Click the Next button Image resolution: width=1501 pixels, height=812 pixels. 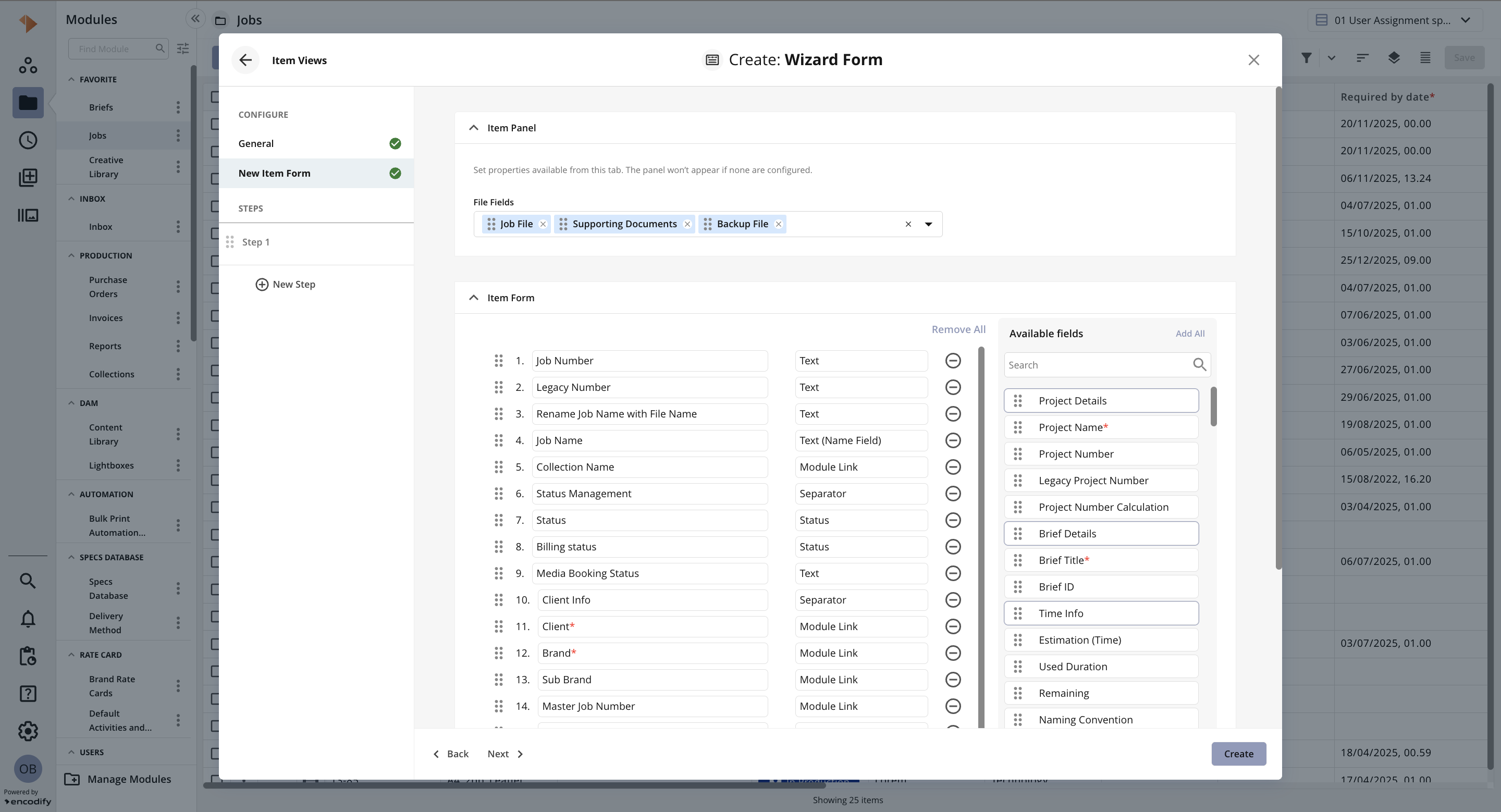(505, 754)
